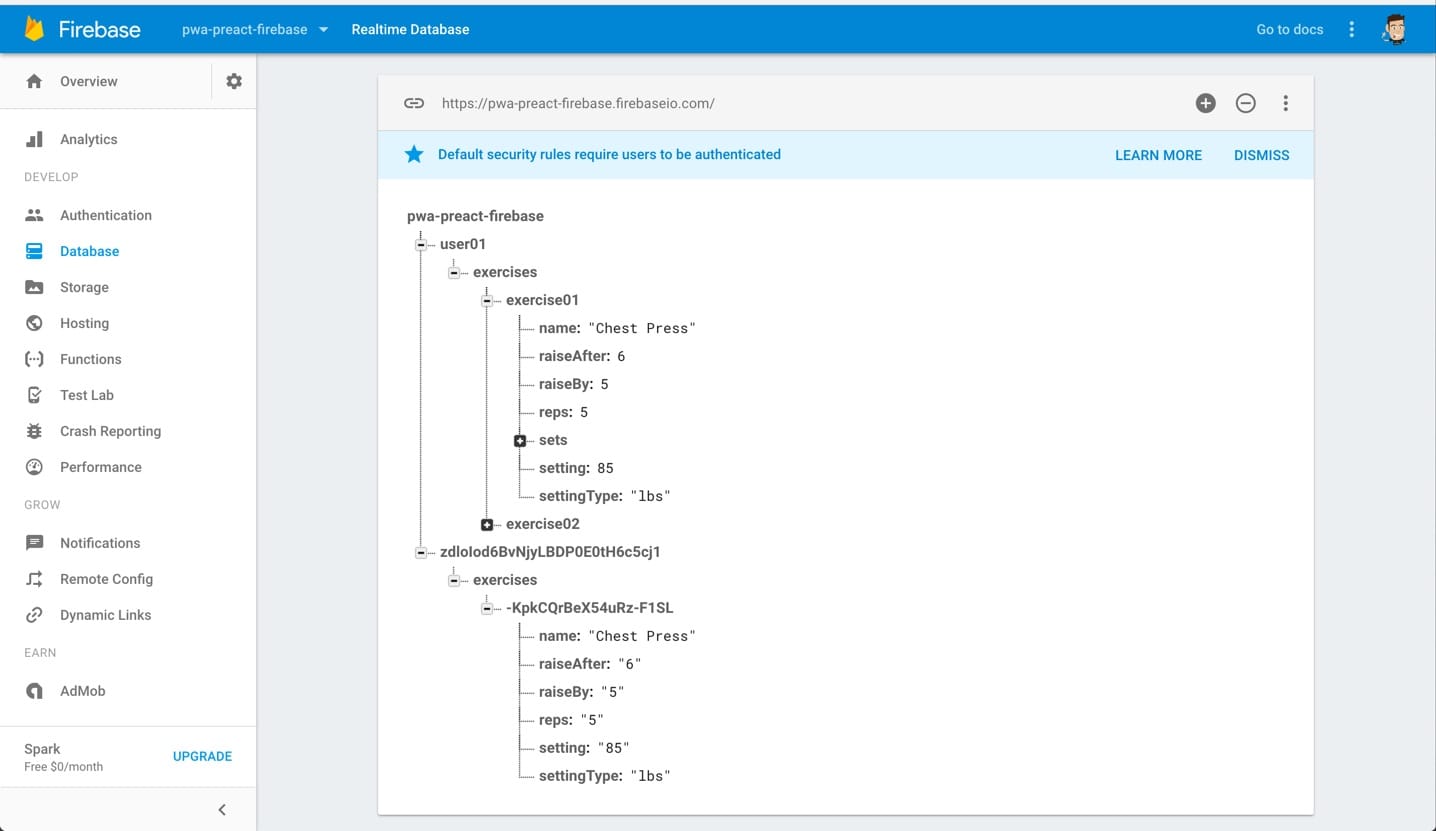Click LEARN MORE about security rules

[x=1158, y=155]
